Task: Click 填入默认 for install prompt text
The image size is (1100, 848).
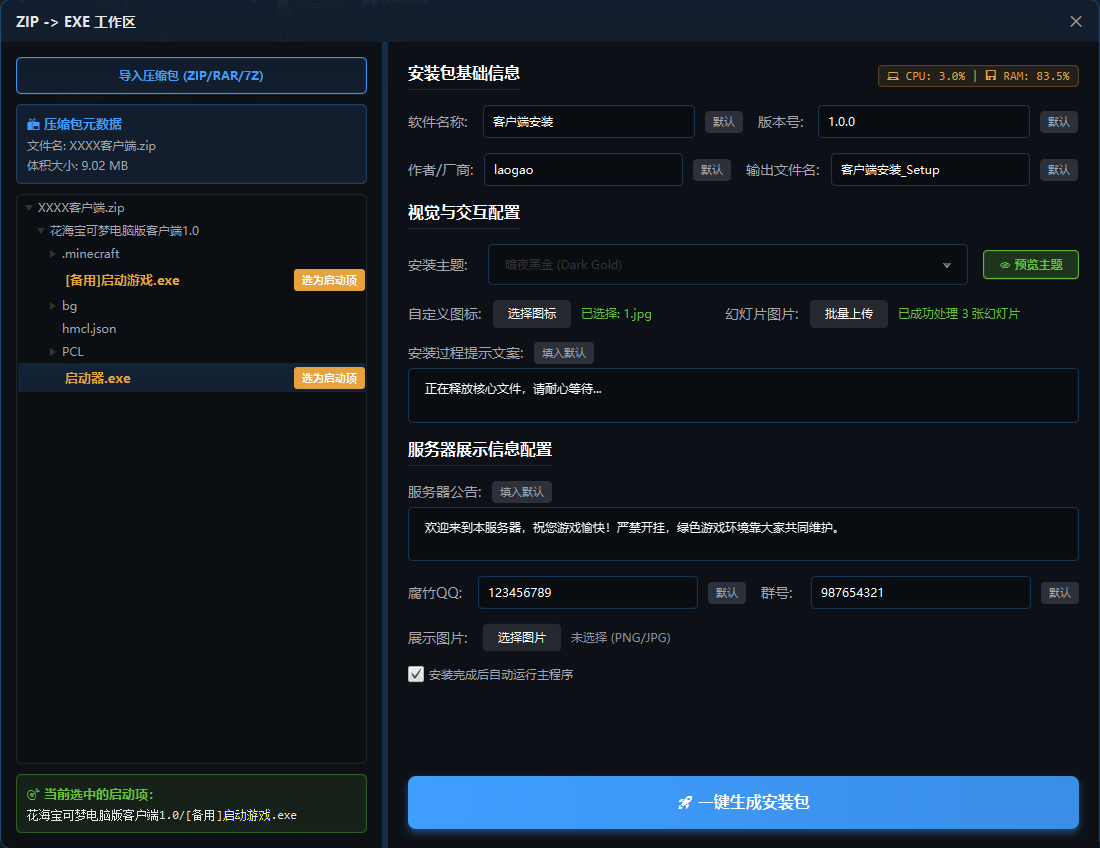Action: coord(564,353)
